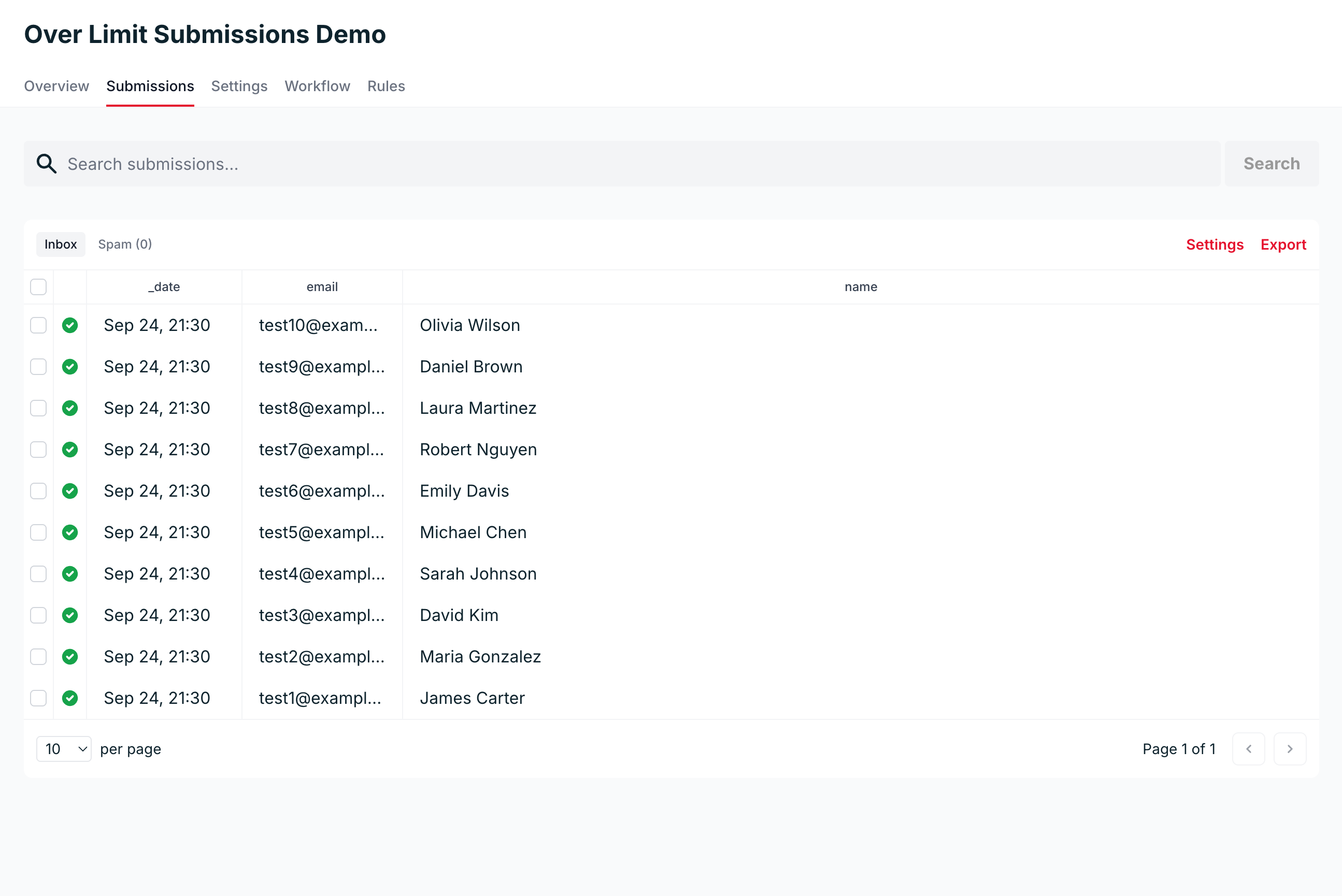Viewport: 1342px width, 896px height.
Task: Click the email column header
Action: click(322, 287)
